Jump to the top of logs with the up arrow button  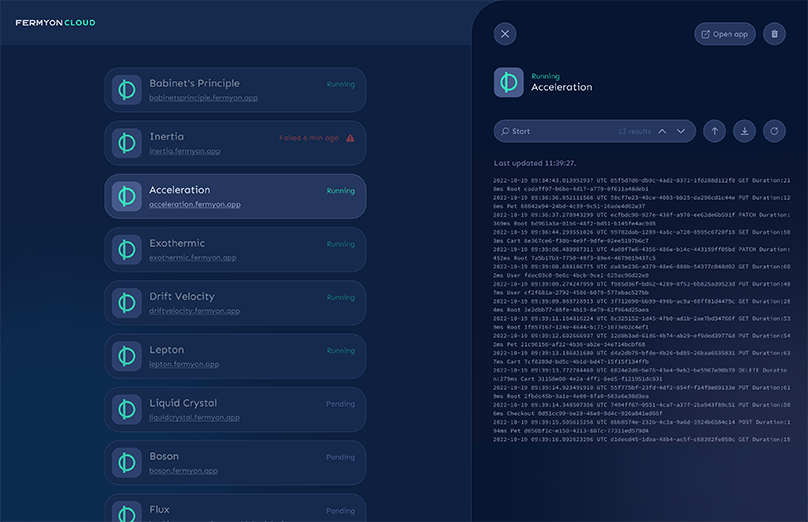coord(714,131)
